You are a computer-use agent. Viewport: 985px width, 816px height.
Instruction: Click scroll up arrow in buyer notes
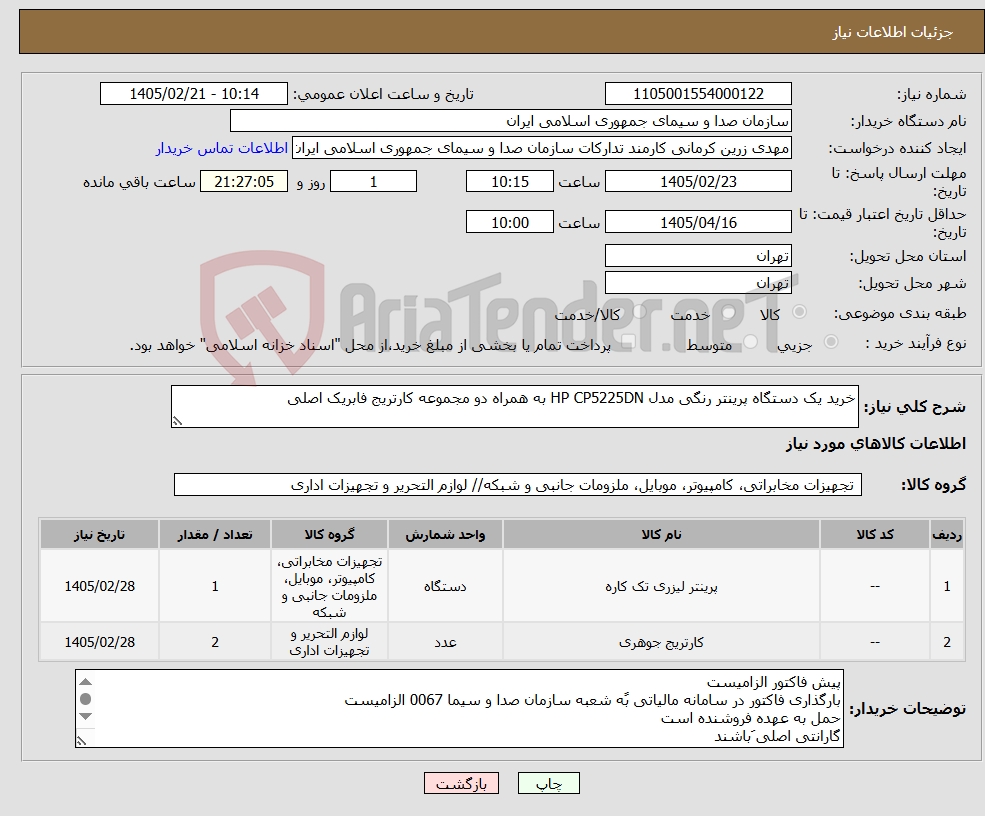[86, 682]
